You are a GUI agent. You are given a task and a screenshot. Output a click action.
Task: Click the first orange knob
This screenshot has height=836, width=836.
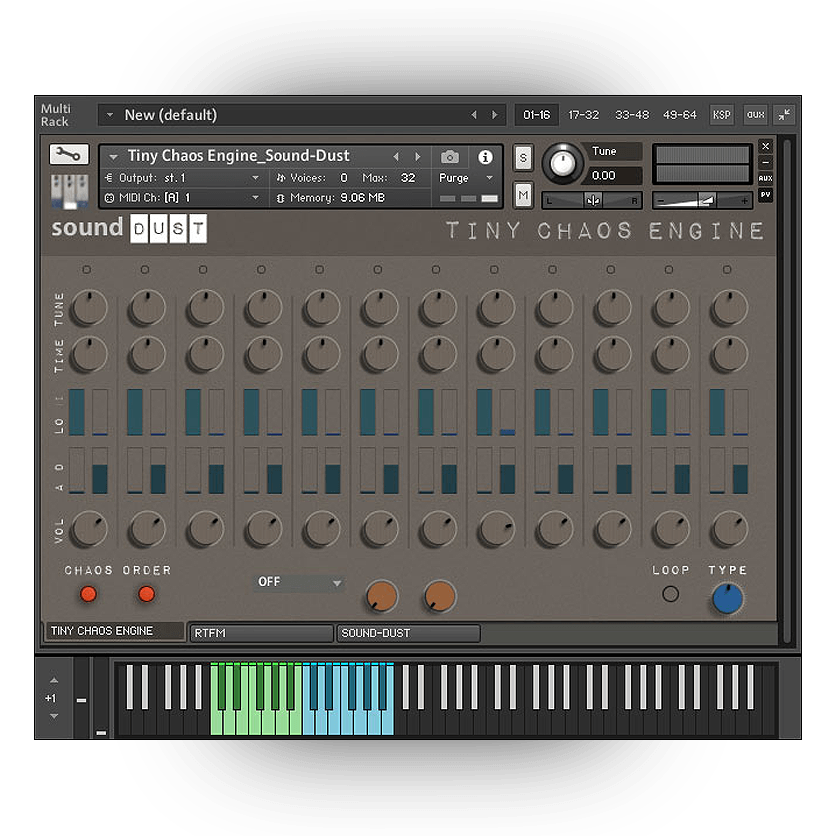pos(381,596)
